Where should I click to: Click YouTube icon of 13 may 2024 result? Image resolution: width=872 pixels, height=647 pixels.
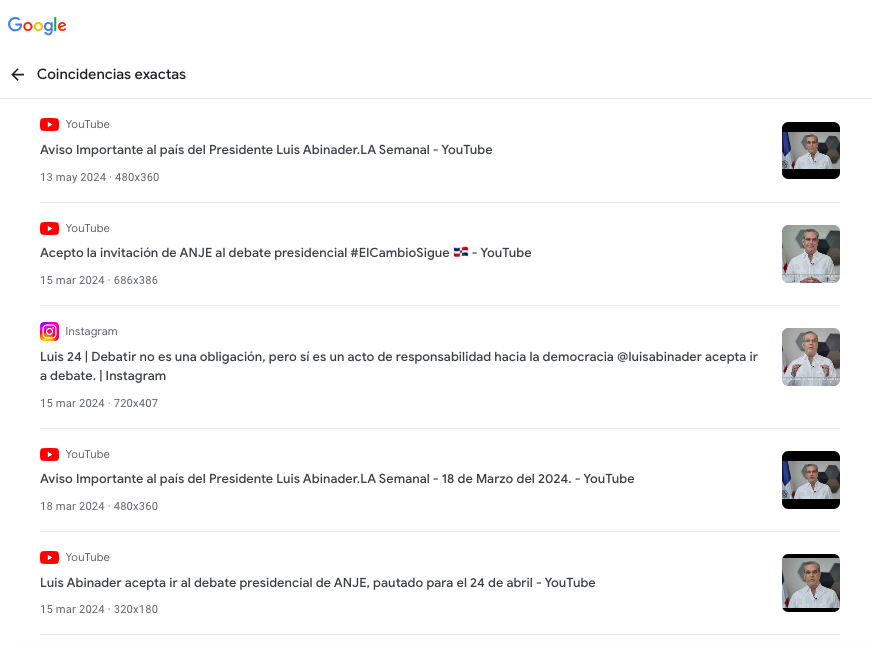coord(49,125)
